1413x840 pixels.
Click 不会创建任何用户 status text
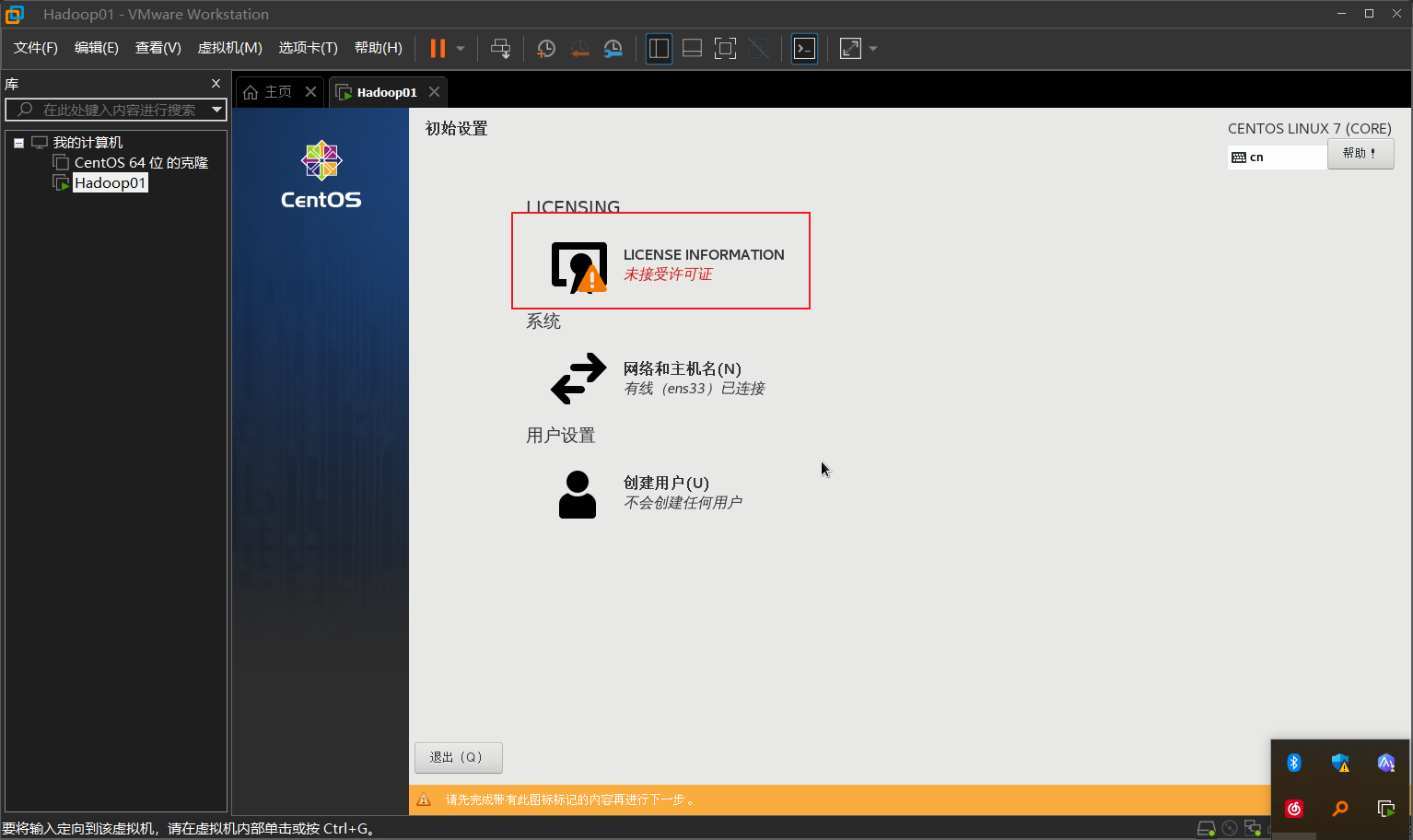(683, 503)
